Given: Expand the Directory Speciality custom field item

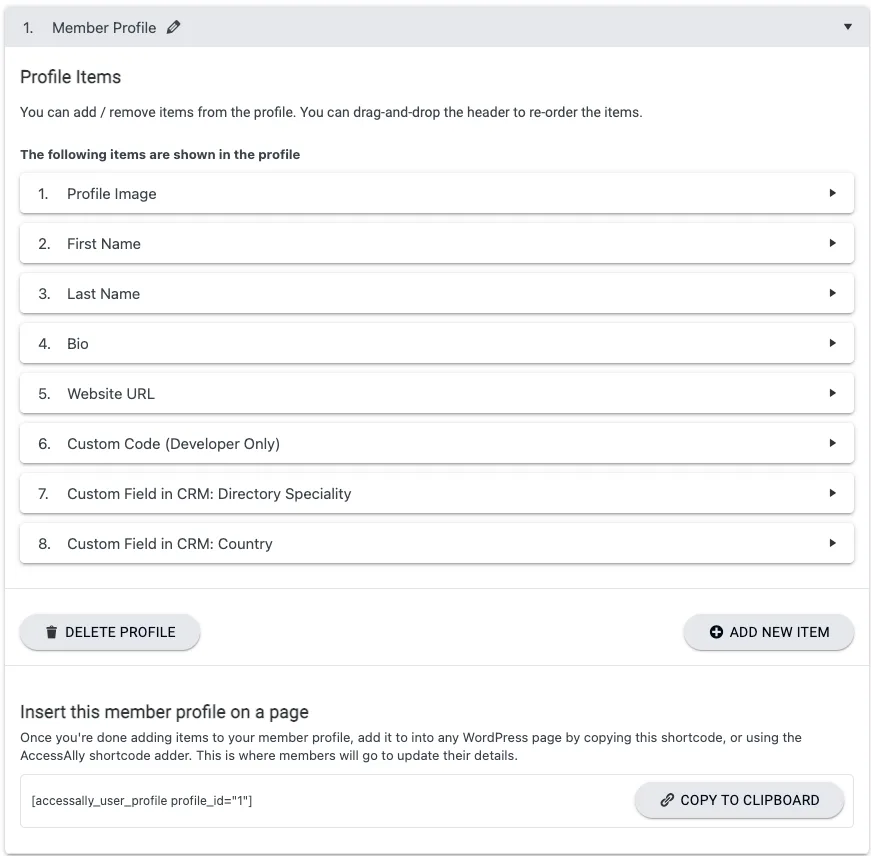Looking at the screenshot, I should tap(833, 493).
